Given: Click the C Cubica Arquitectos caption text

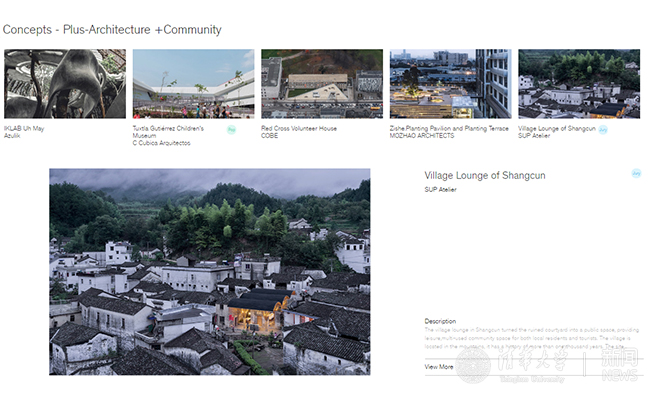Looking at the screenshot, I should (x=162, y=142).
